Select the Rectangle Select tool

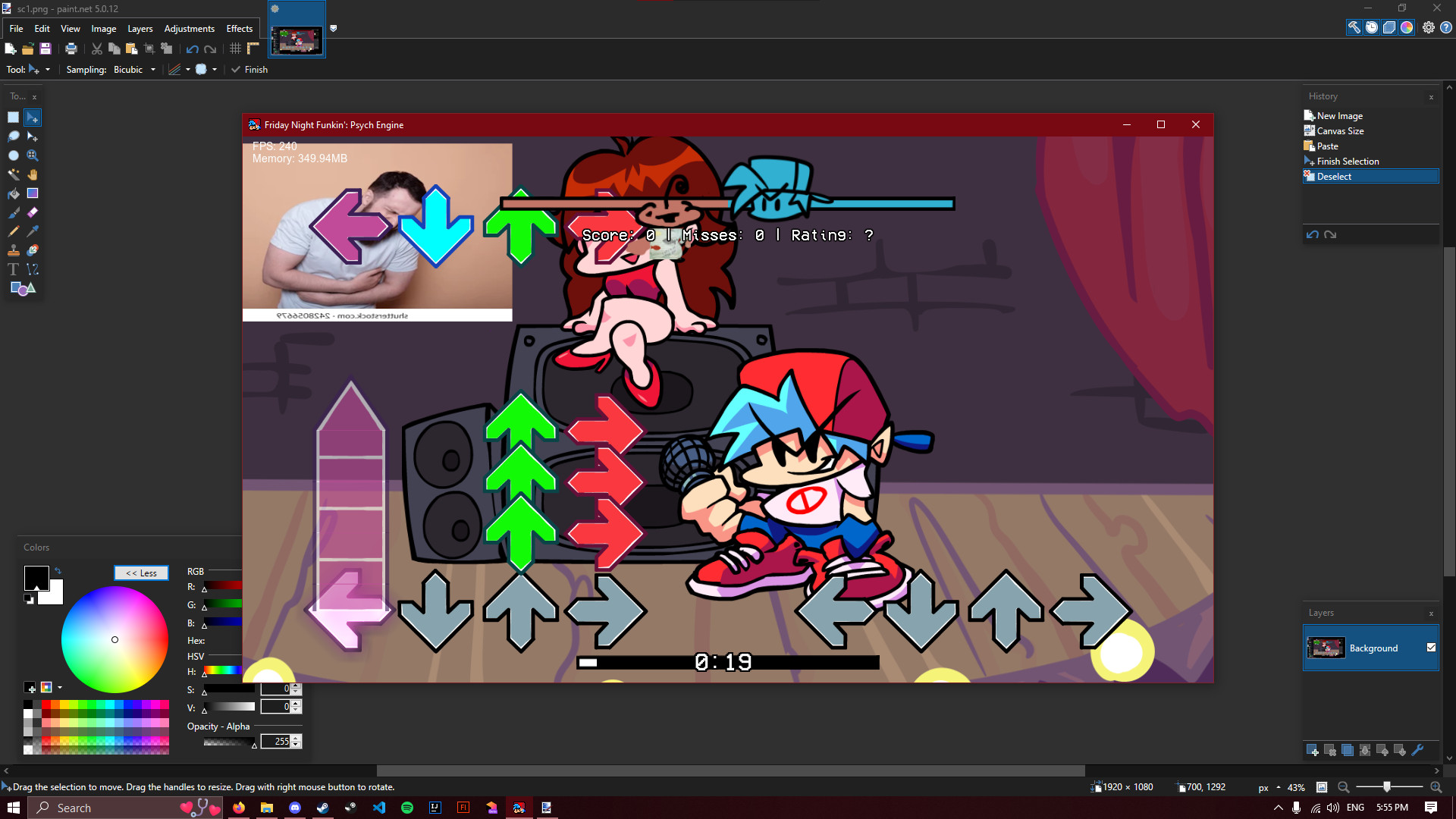click(13, 118)
